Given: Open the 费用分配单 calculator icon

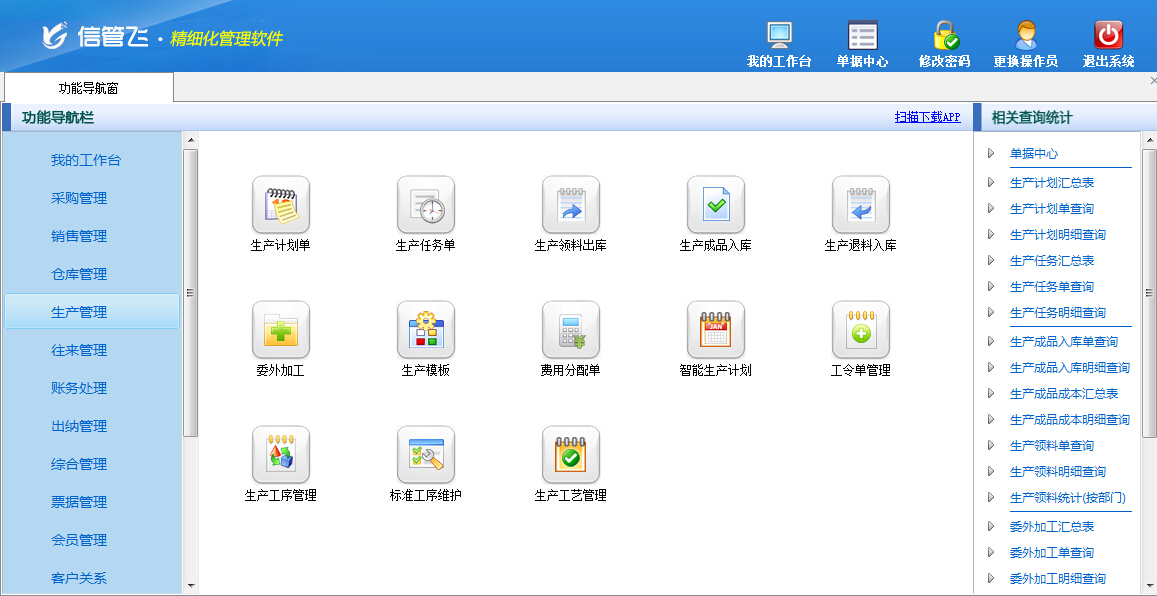Looking at the screenshot, I should point(571,330).
